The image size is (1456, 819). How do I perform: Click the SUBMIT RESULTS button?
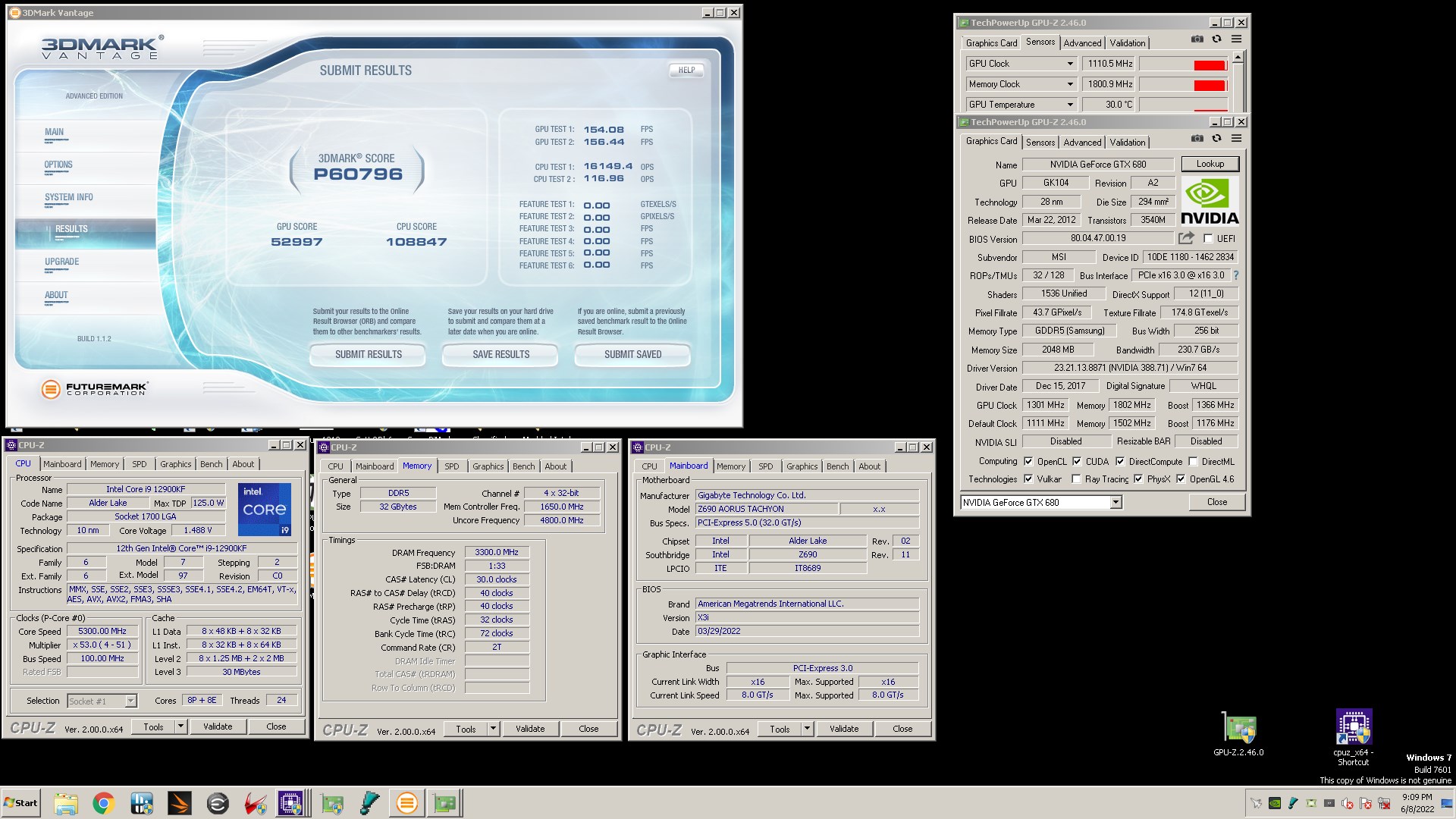[x=369, y=354]
